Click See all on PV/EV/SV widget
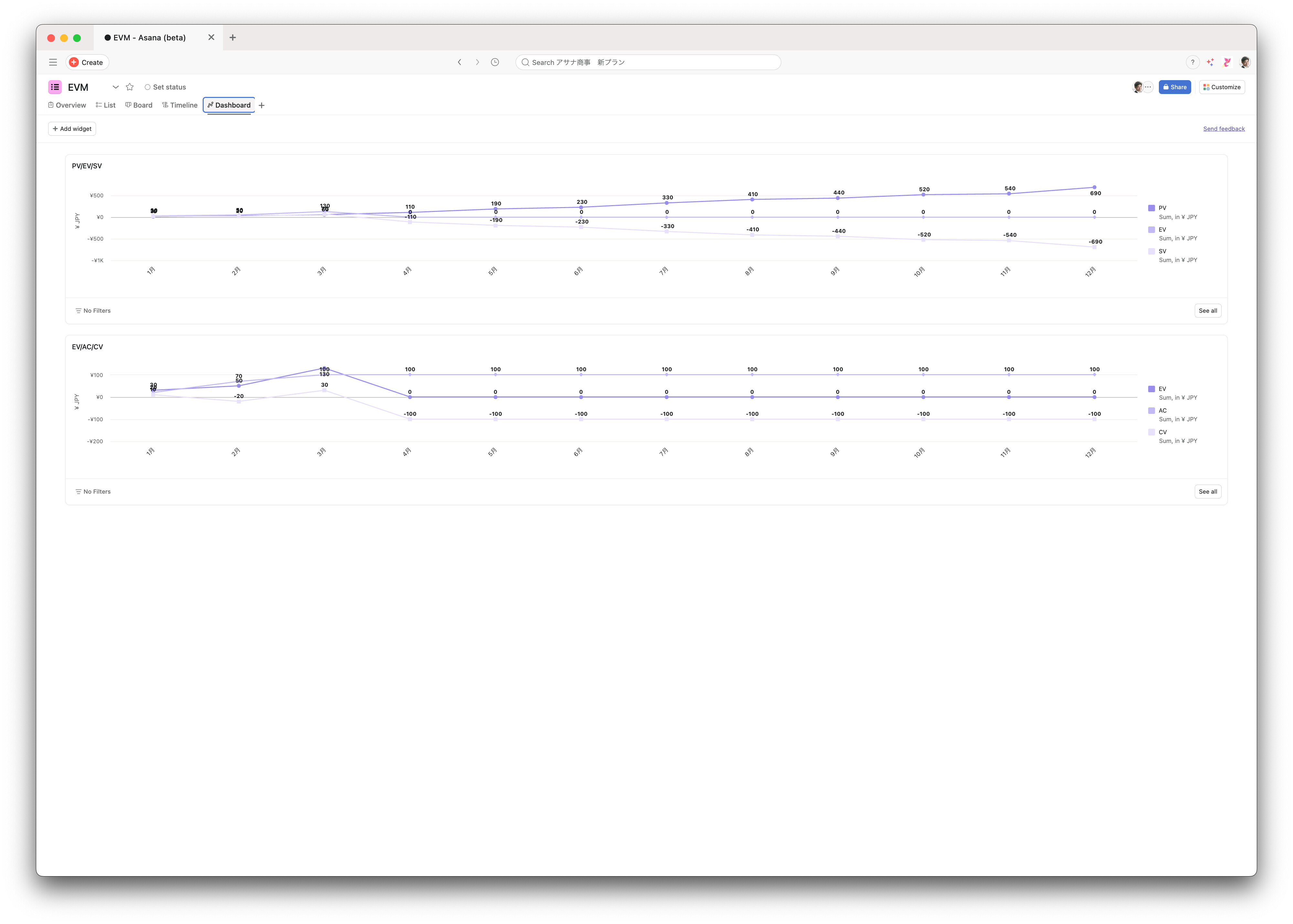The height and width of the screenshot is (924, 1293). coord(1207,311)
